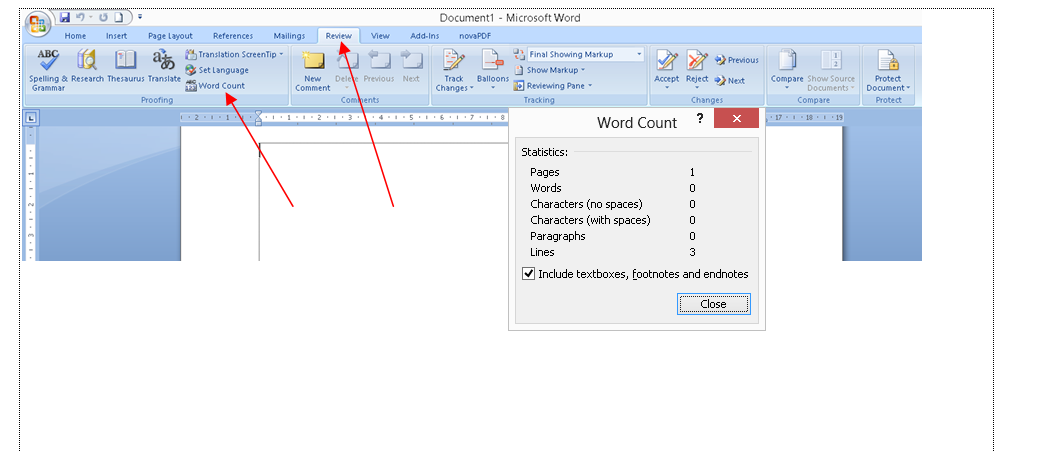Toggle Include textboxes, footnotes and endnotes
The height and width of the screenshot is (451, 1048).
point(528,274)
